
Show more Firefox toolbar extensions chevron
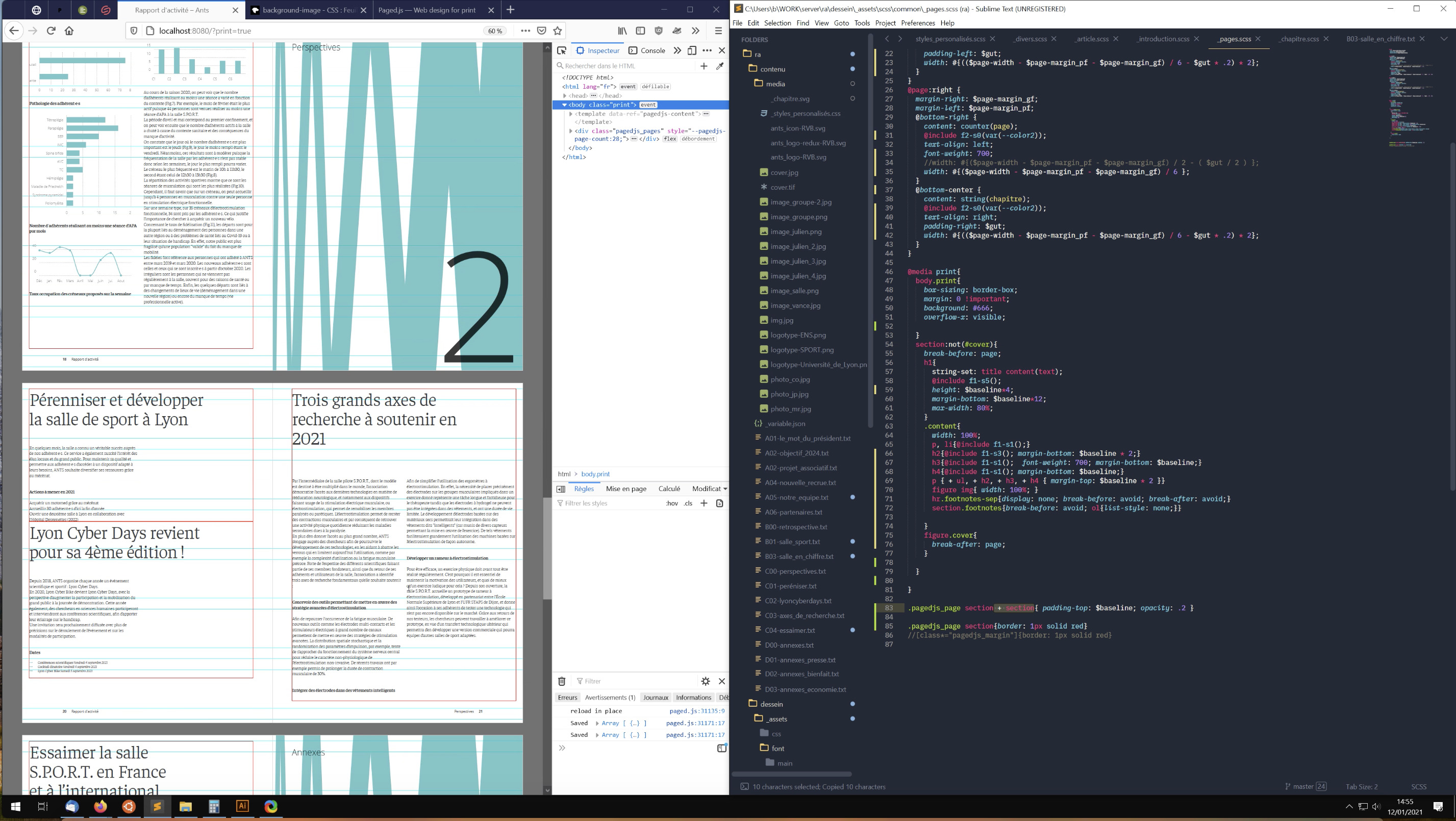(695, 31)
